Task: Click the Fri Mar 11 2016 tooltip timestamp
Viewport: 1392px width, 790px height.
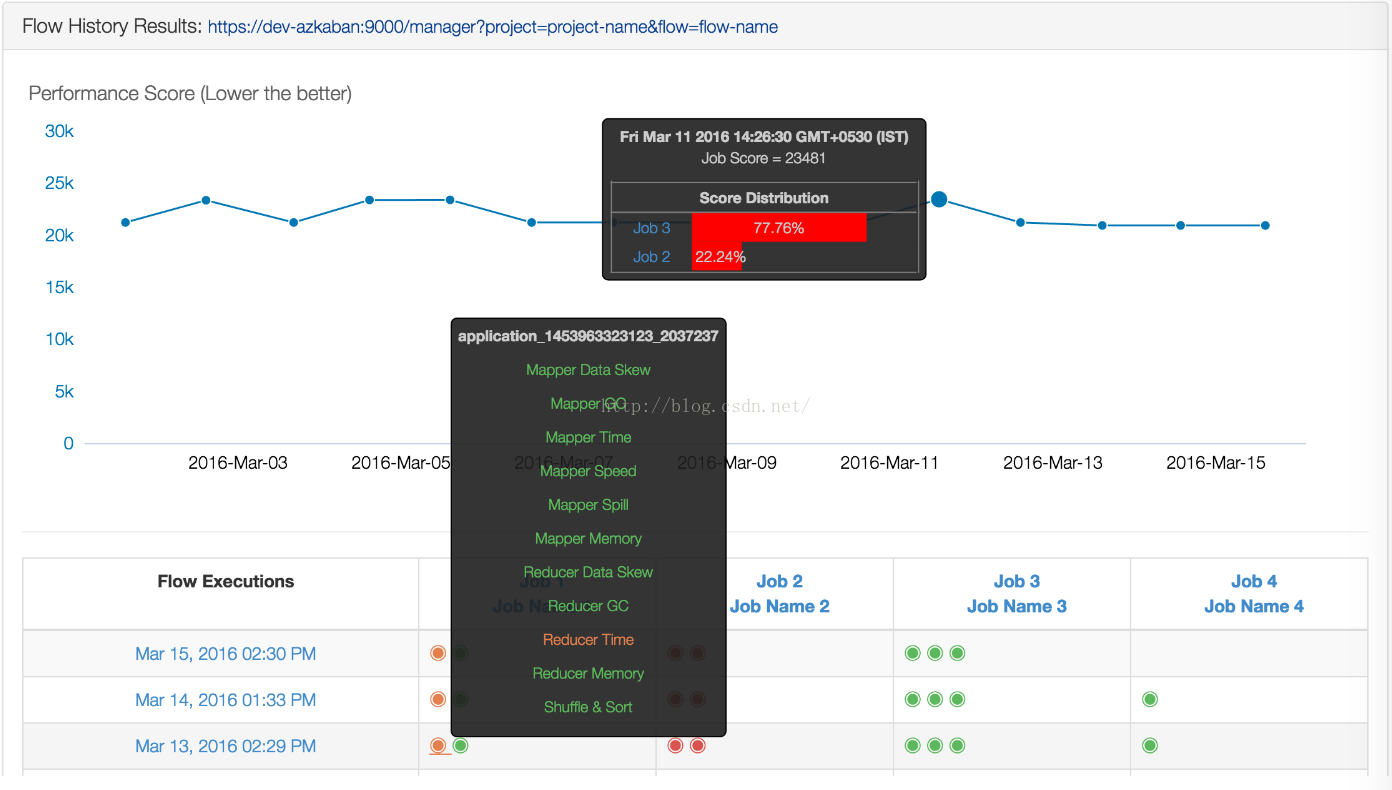Action: (764, 137)
